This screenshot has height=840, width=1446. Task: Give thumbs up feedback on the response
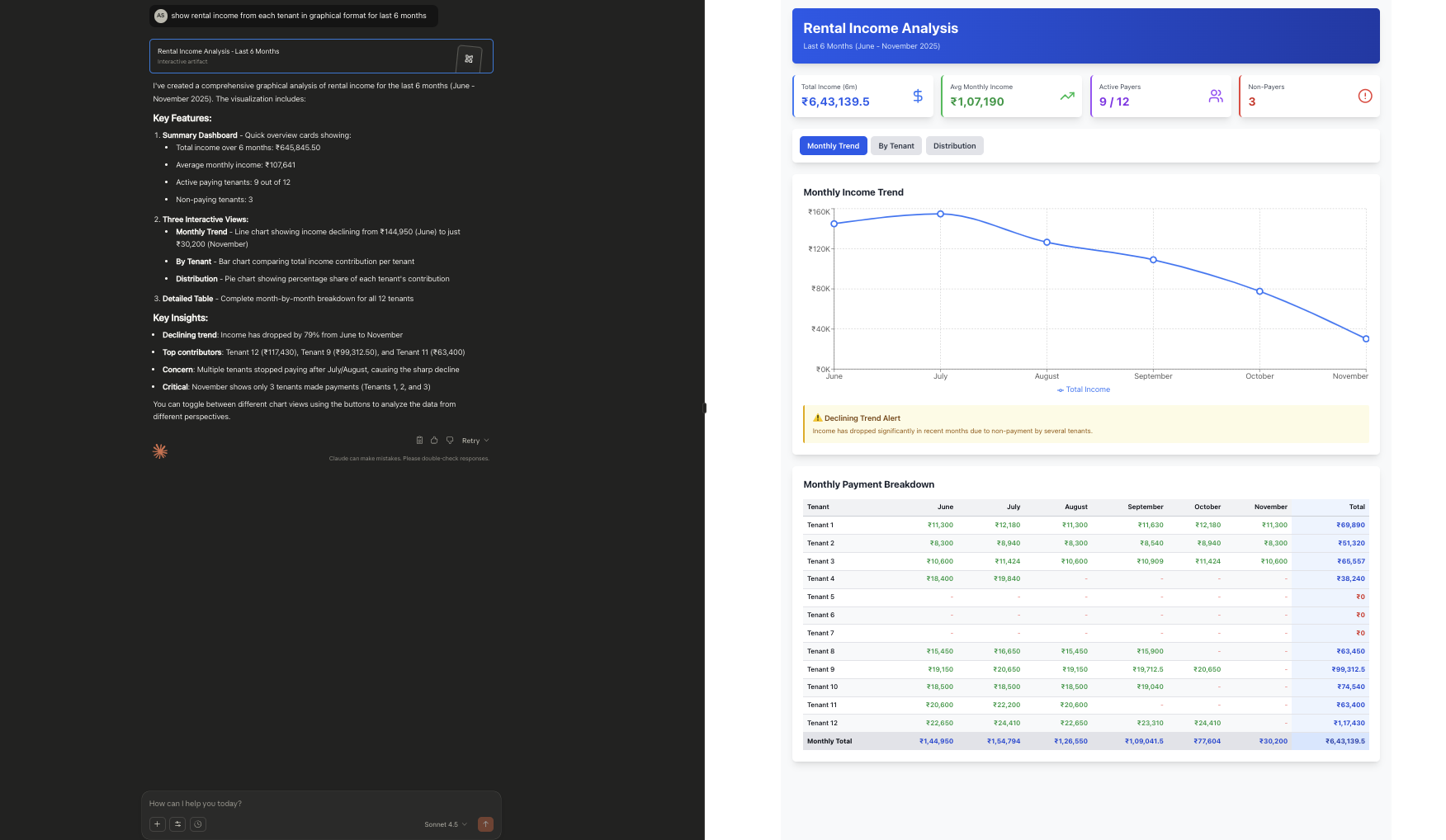pyautogui.click(x=434, y=440)
